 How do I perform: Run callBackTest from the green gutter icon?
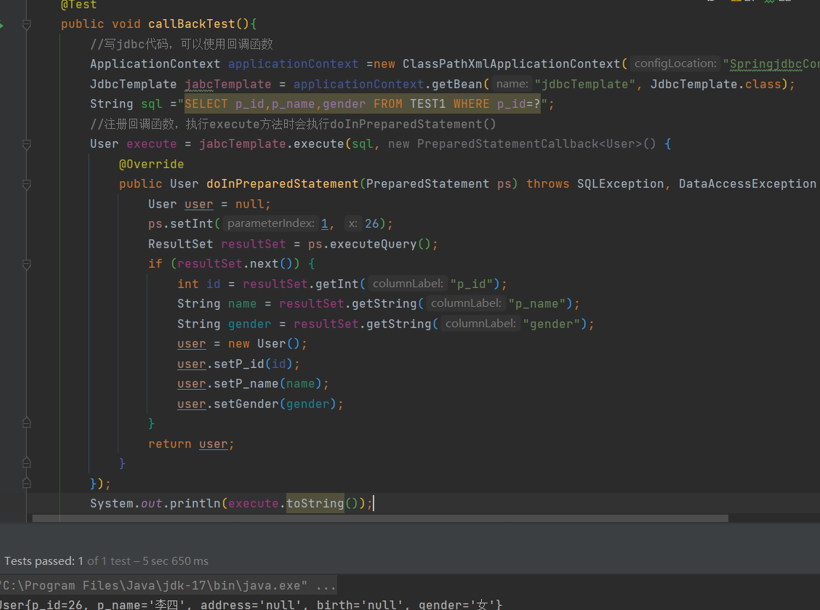click(2, 25)
